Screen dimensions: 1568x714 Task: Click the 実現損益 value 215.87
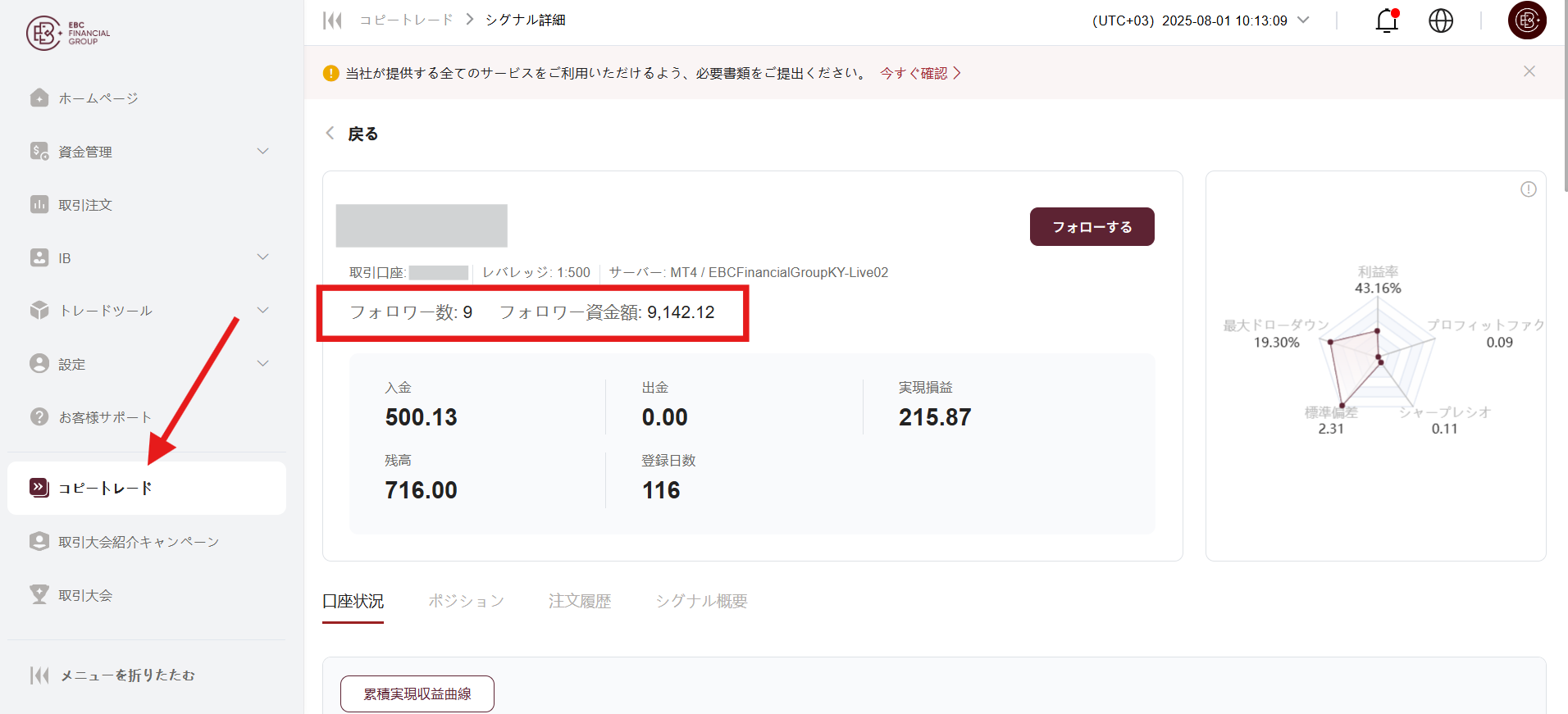tap(935, 417)
